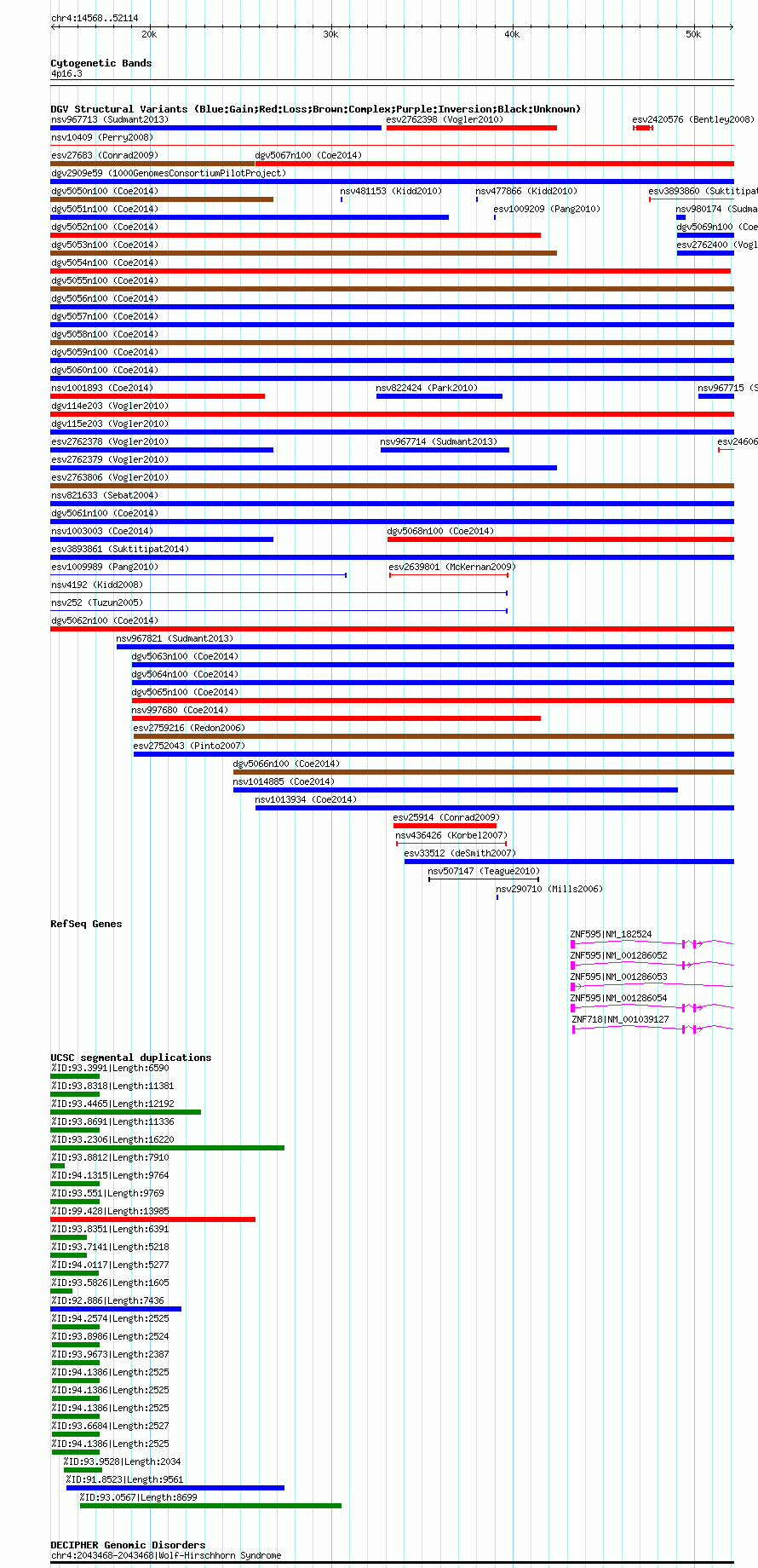Open esv2752043 (Pinto2007) variant

point(434,754)
